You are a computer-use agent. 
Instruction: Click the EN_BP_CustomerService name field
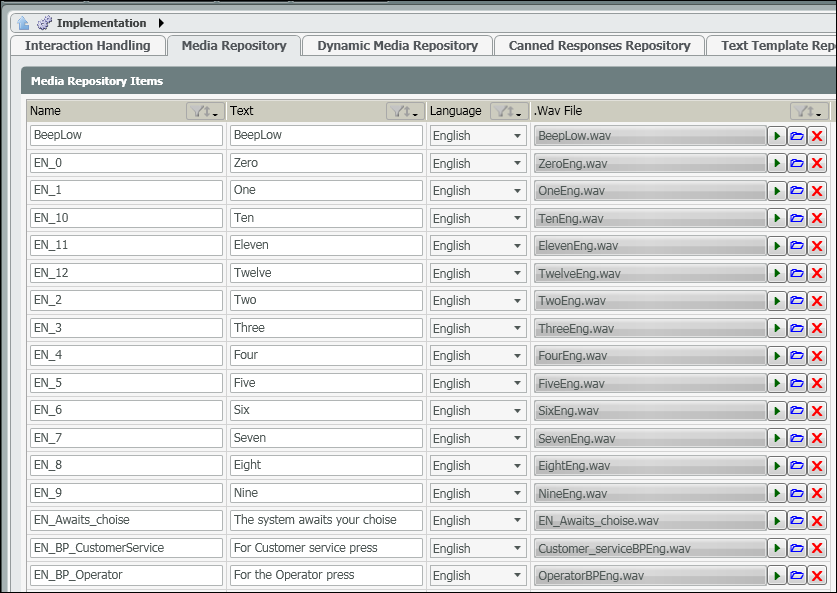pos(126,548)
